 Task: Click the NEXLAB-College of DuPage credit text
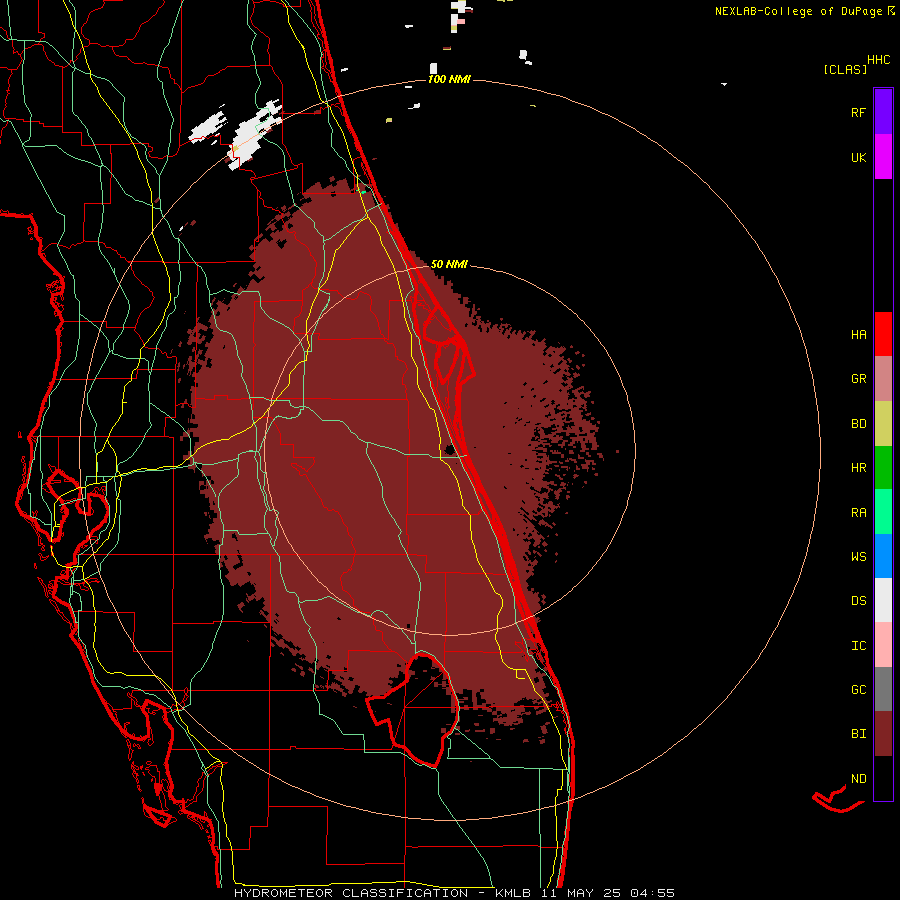coord(798,11)
